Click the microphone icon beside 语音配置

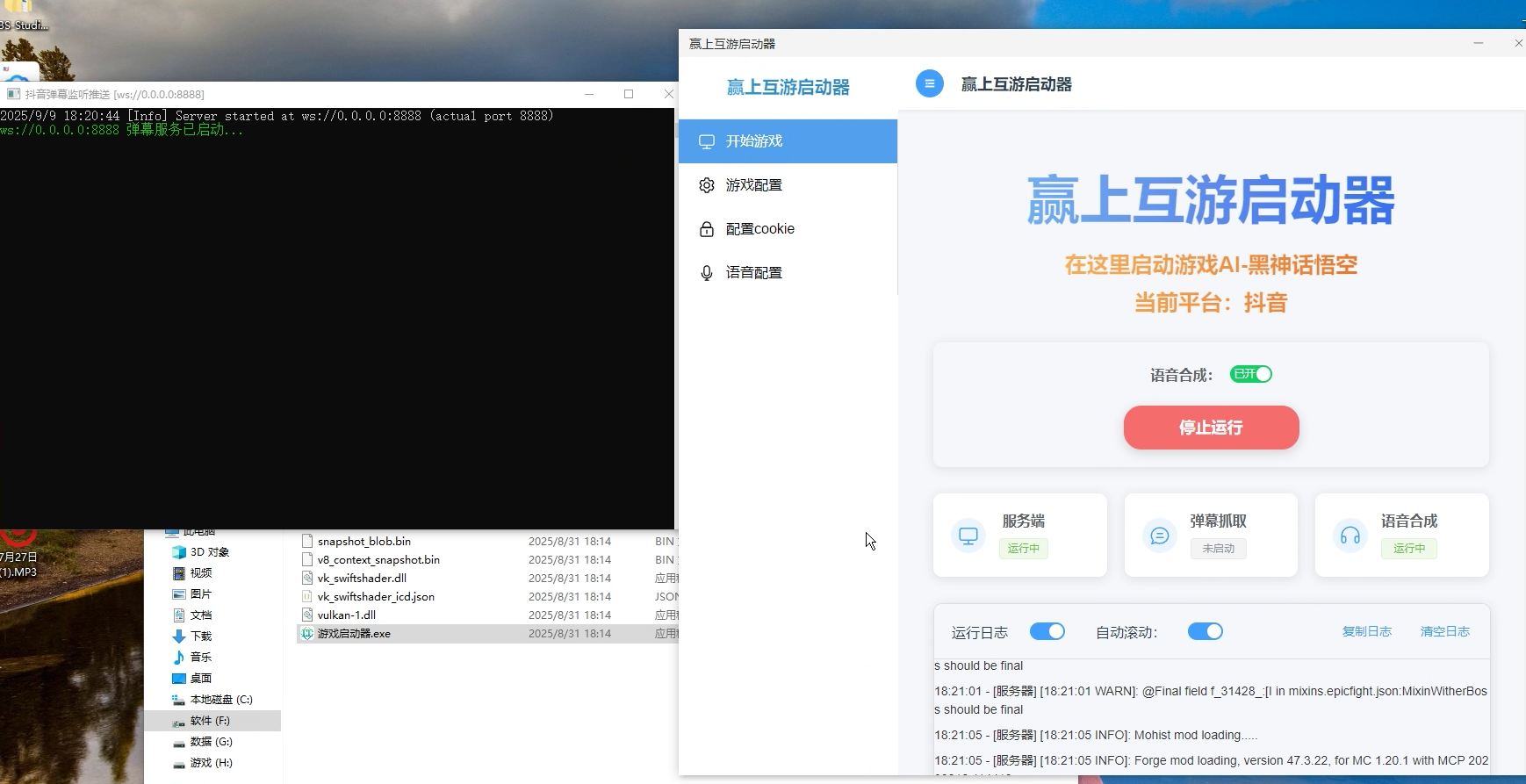[x=707, y=273]
